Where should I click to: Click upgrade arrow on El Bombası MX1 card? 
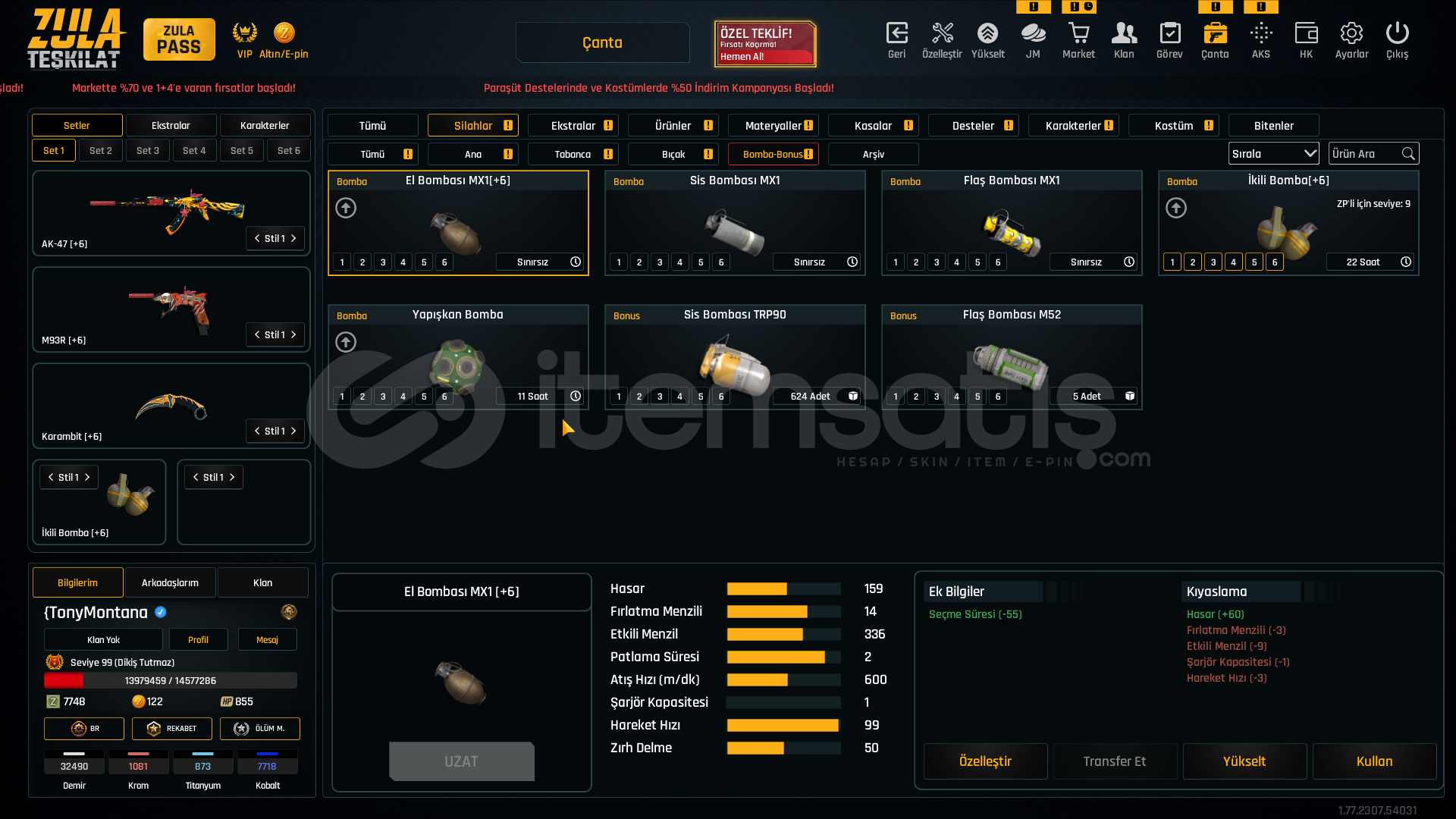[x=346, y=208]
